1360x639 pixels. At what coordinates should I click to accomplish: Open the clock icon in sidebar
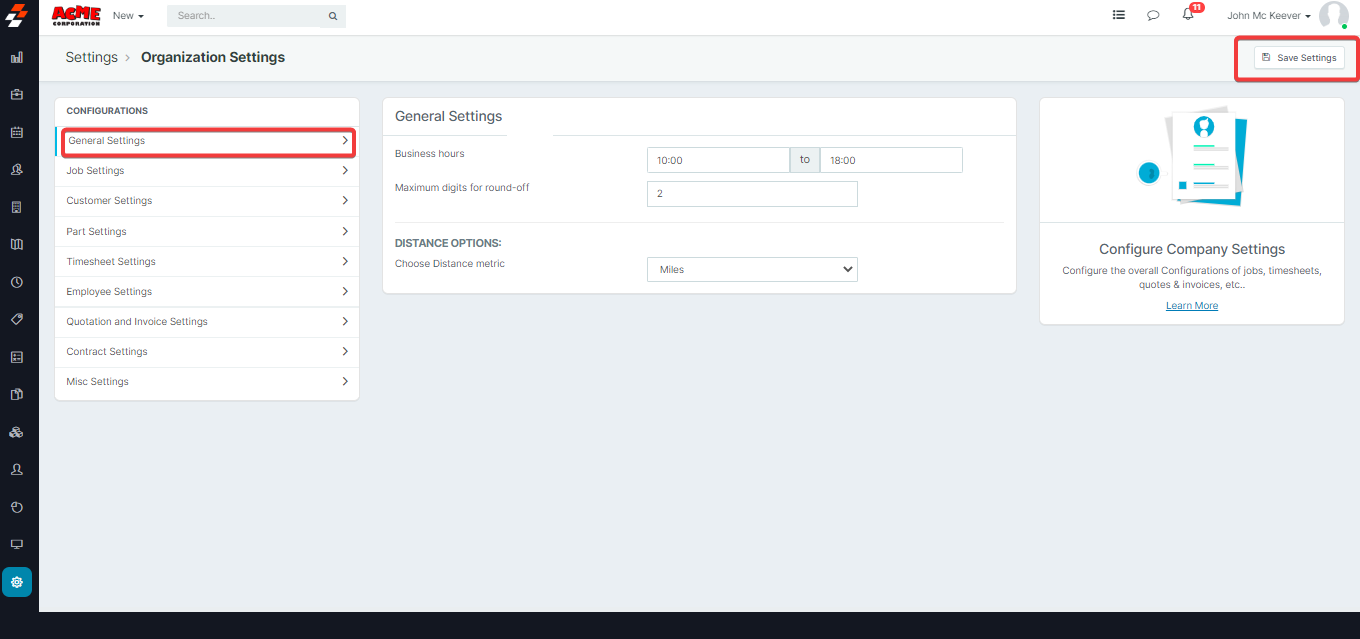pos(17,282)
